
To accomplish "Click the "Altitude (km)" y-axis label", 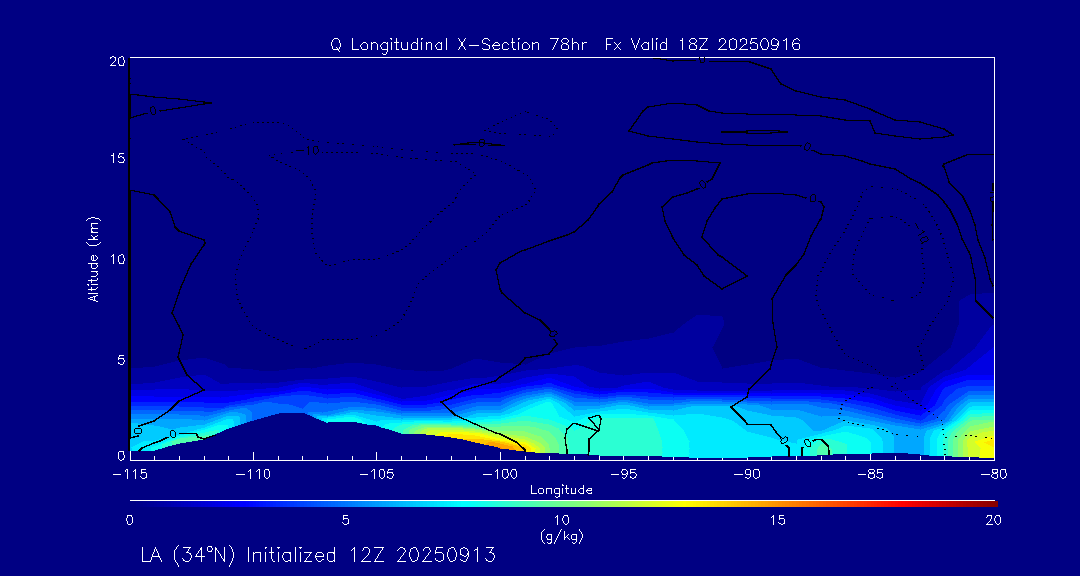I will (93, 258).
